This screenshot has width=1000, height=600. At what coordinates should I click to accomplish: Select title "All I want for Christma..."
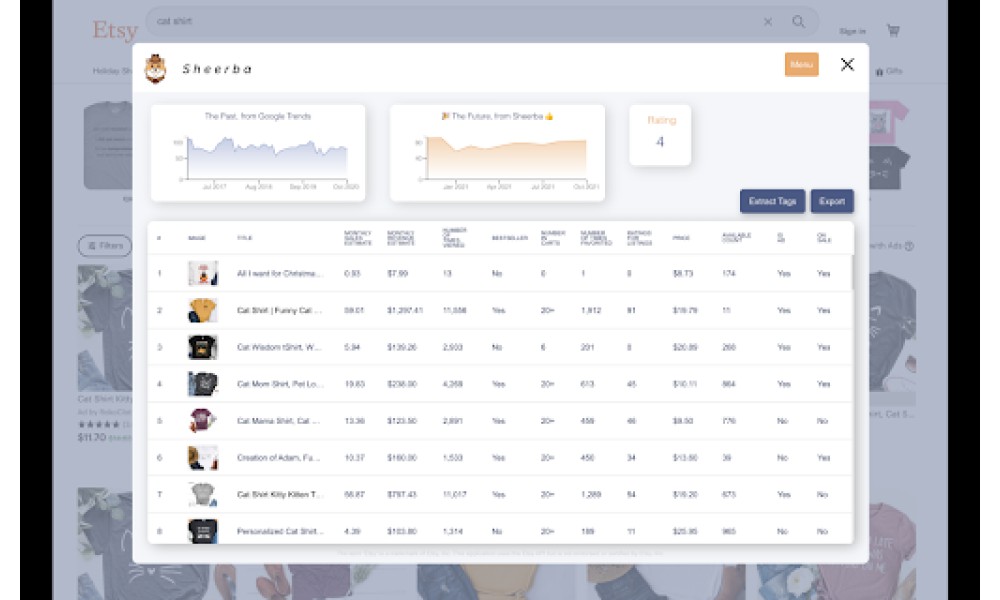point(279,274)
